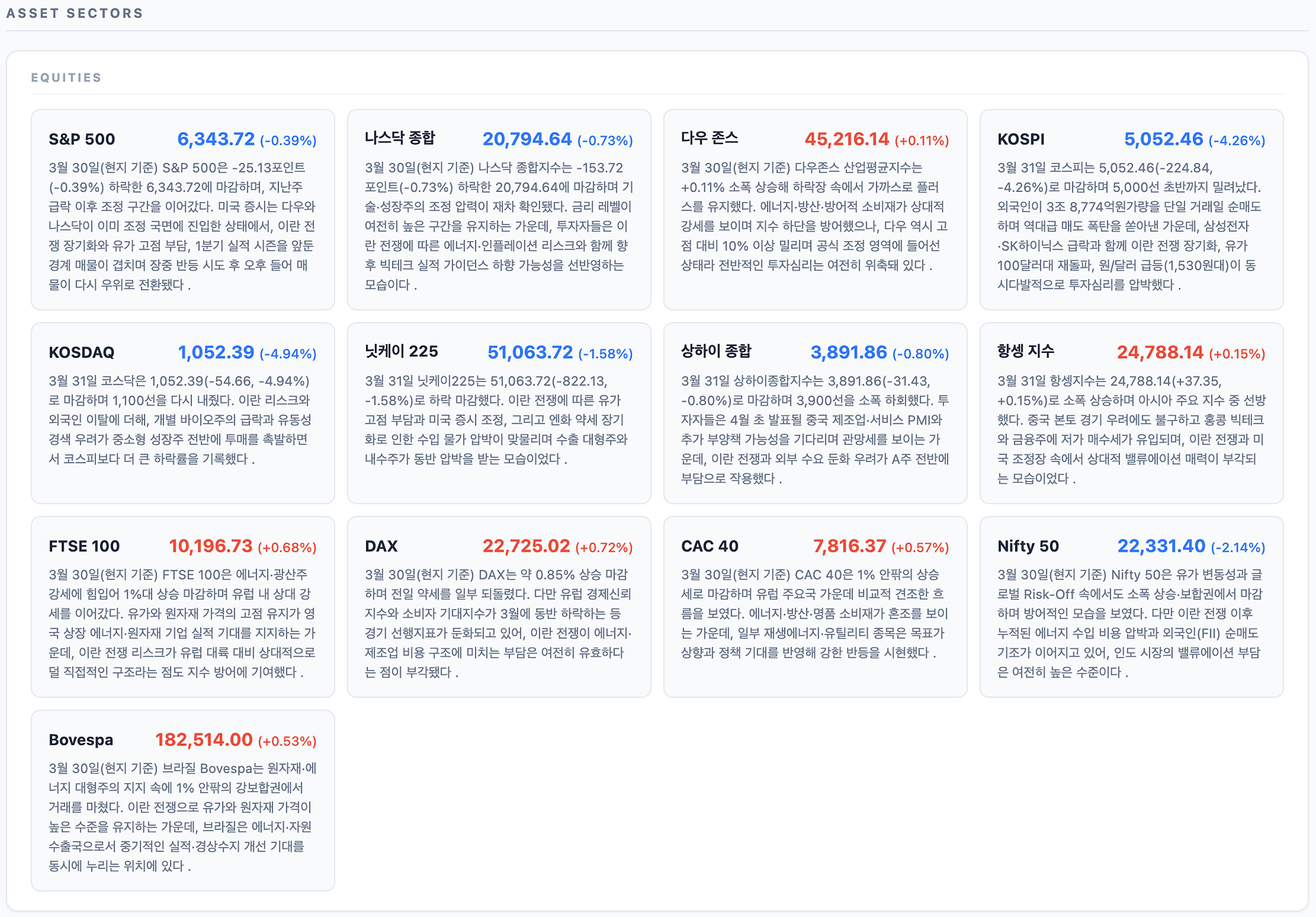Click the S&P 500 value 6,343.72
This screenshot has width=1316, height=917.
[x=216, y=139]
